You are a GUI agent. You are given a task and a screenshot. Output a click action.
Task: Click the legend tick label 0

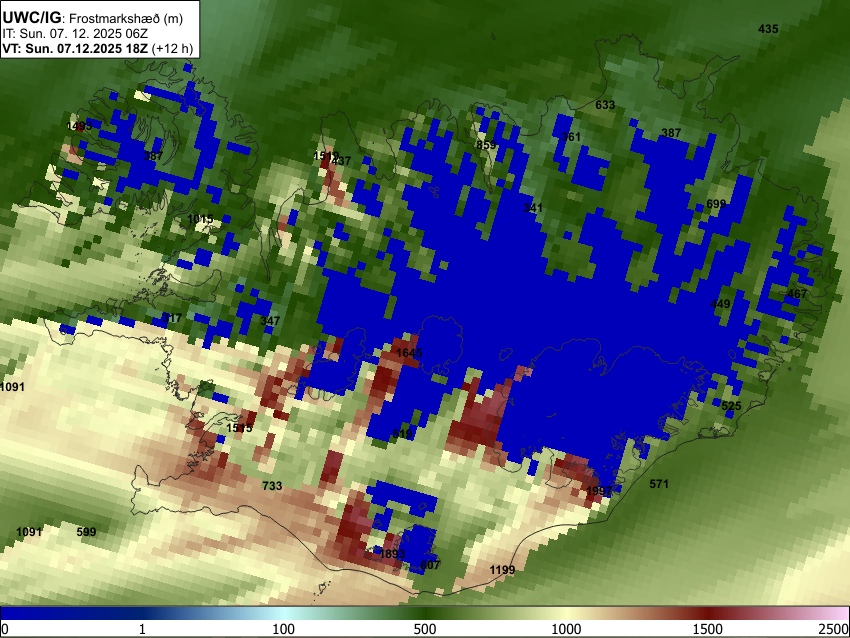pos(5,629)
